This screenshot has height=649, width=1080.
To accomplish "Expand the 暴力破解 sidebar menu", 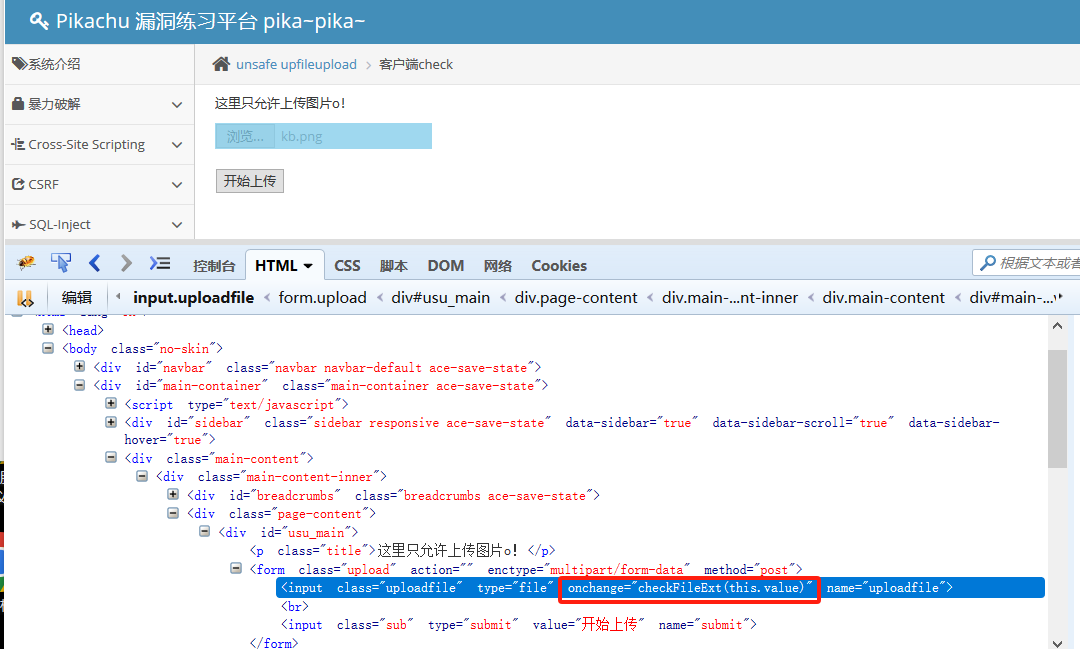I will (177, 105).
